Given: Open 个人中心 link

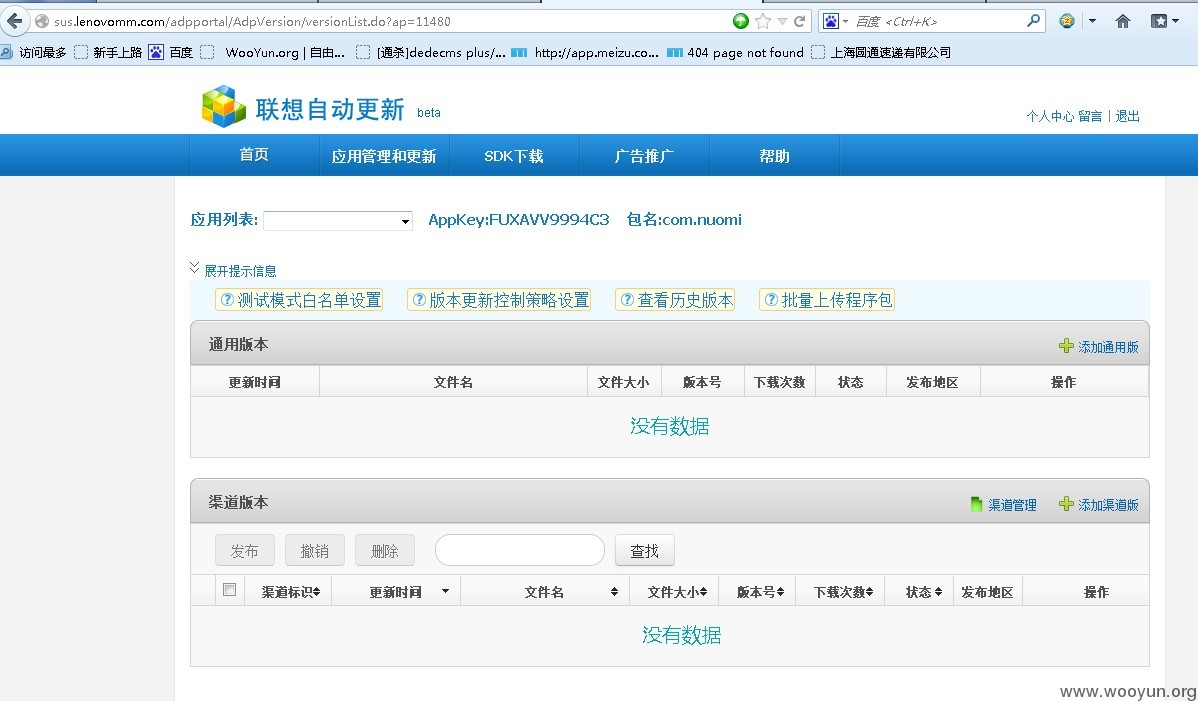Looking at the screenshot, I should pos(1050,116).
